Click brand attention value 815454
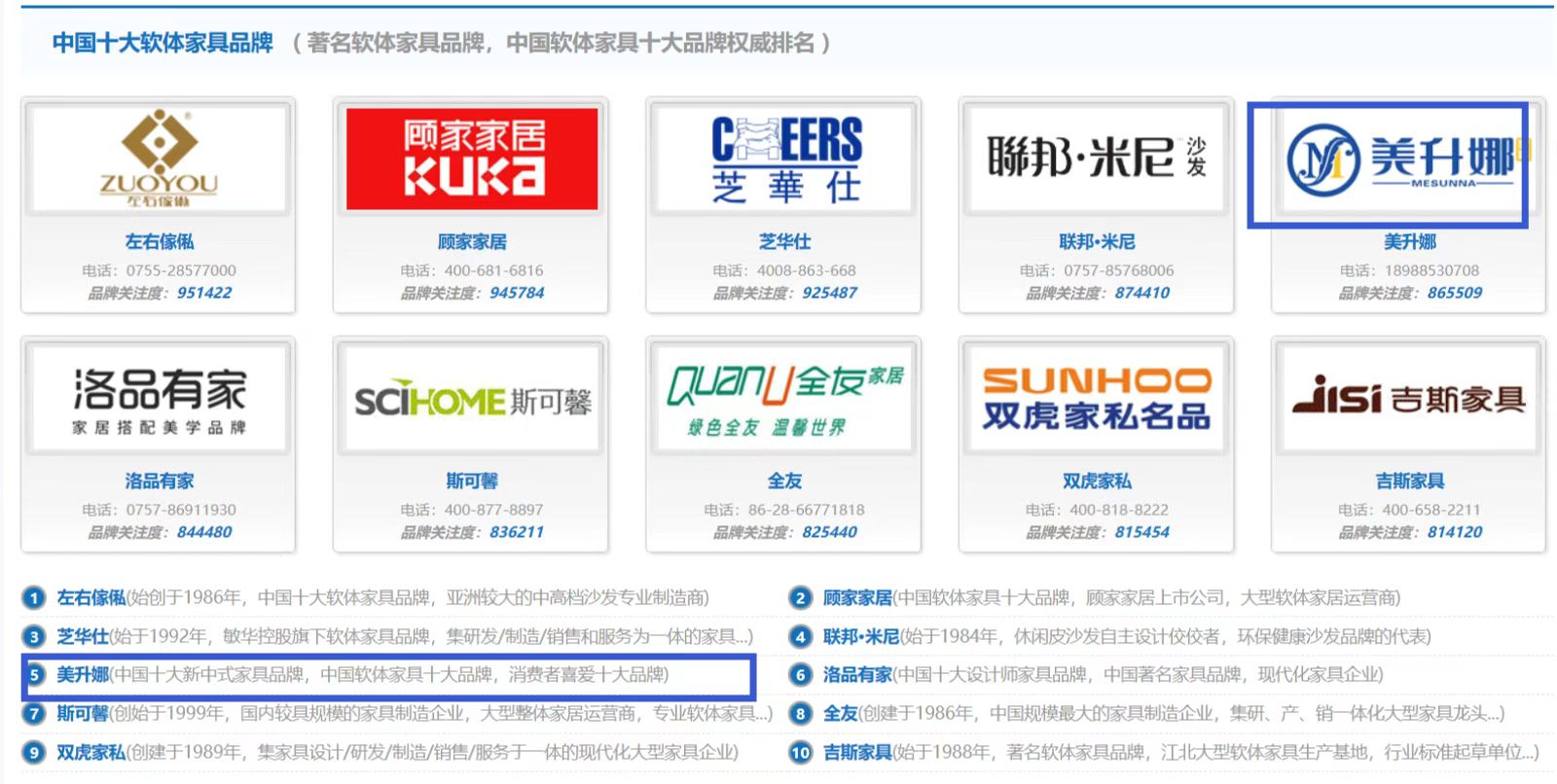The width and height of the screenshot is (1557, 784). 1142,532
